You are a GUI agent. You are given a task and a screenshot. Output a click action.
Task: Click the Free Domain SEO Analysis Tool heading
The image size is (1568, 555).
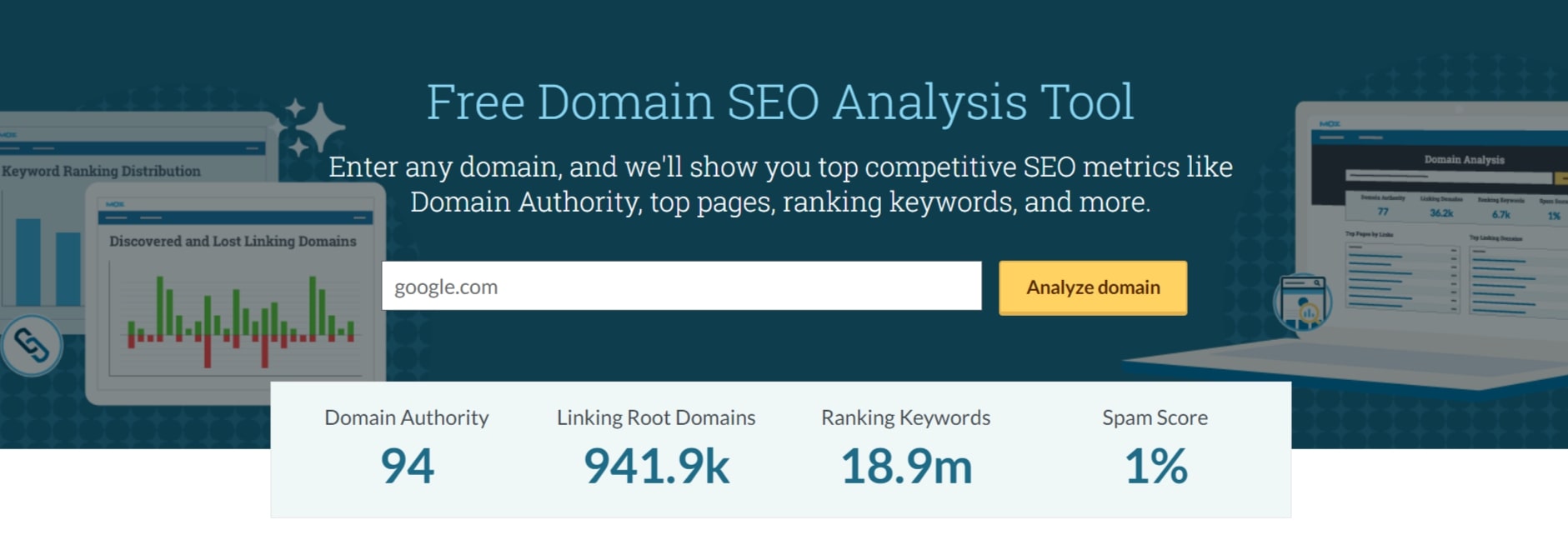(x=780, y=102)
